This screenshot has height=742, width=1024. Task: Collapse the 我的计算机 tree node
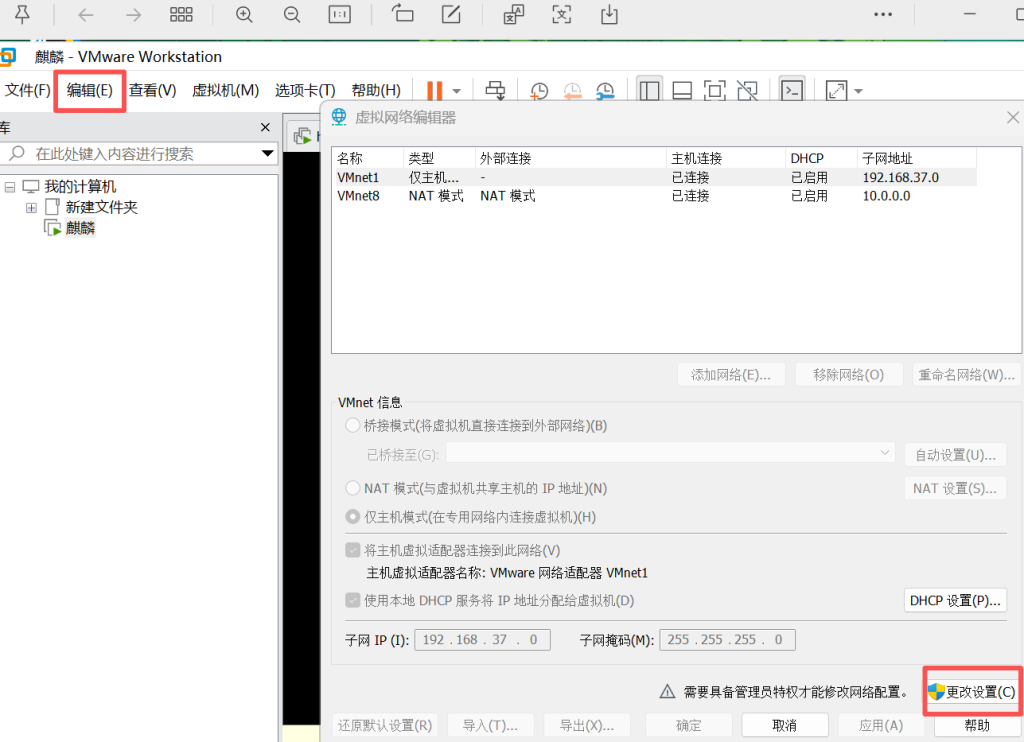[10, 187]
